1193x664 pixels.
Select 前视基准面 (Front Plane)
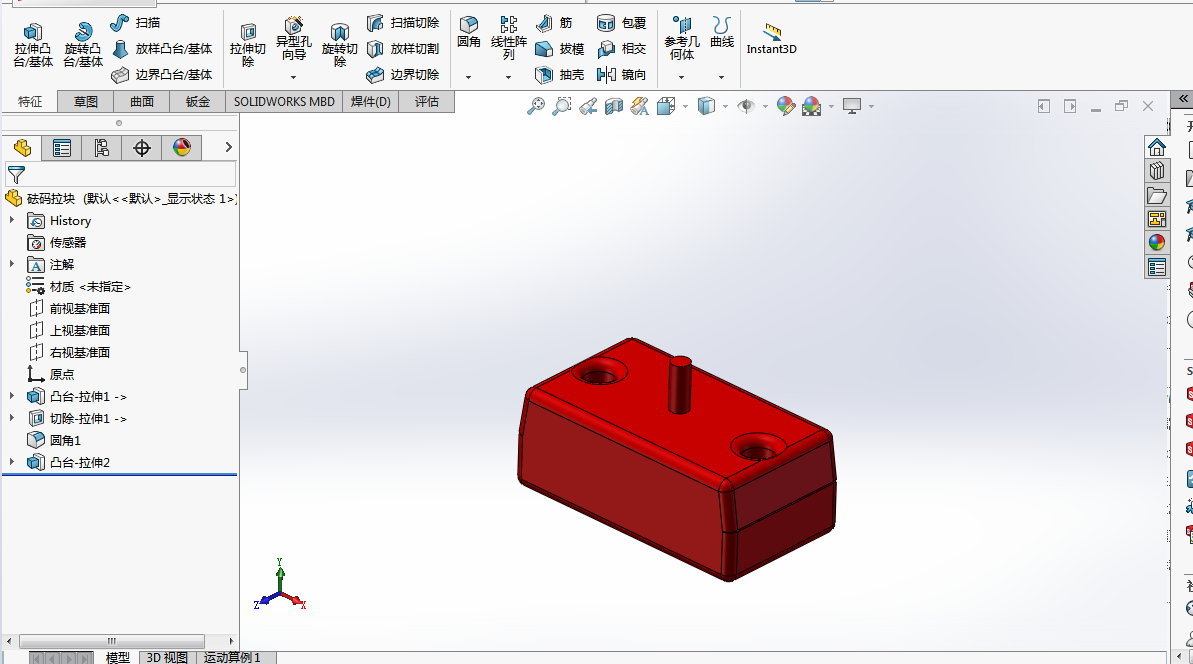point(68,309)
